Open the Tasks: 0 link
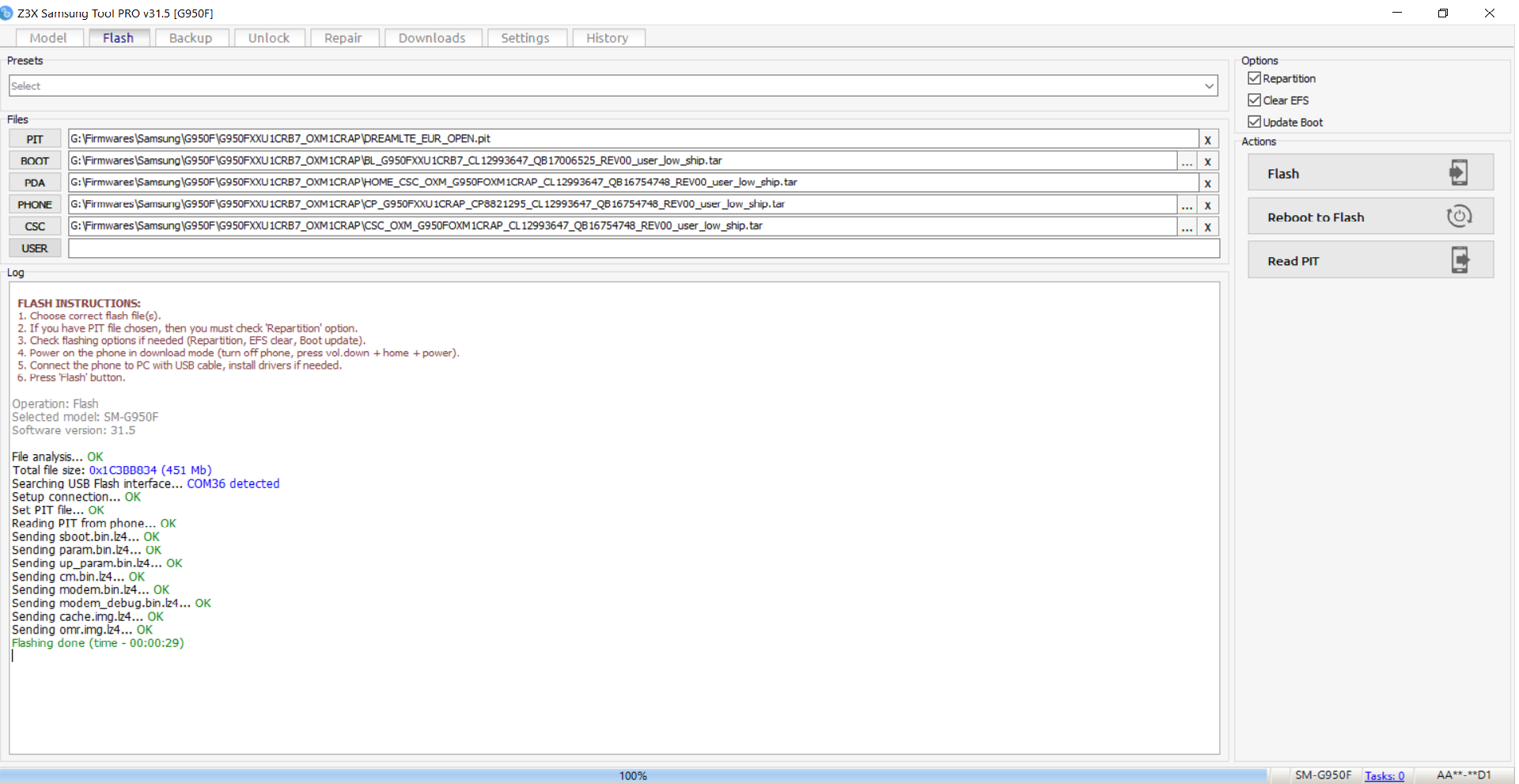 (1385, 776)
